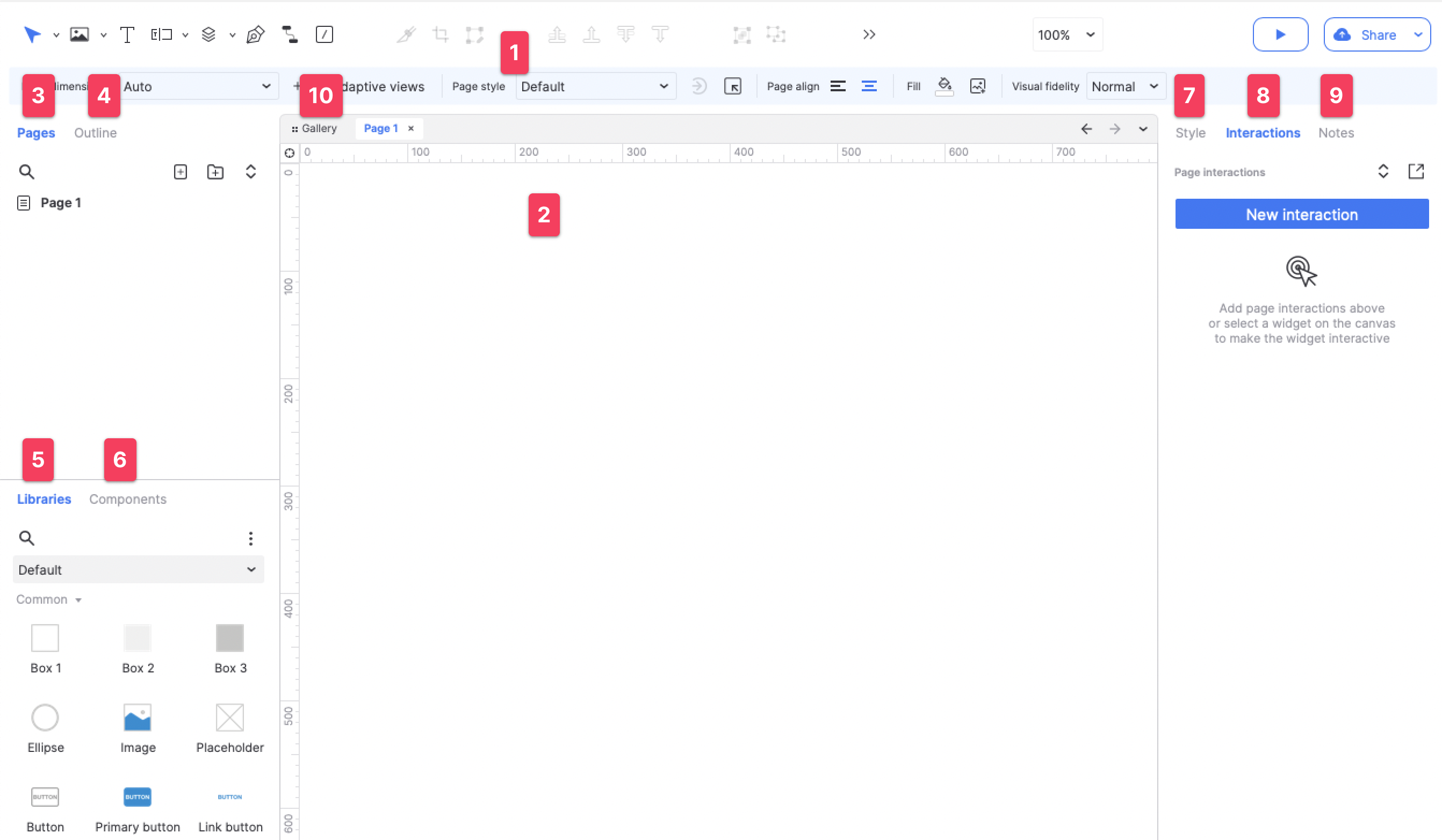This screenshot has width=1442, height=840.
Task: Open the zoom percentage dropdown
Action: click(1067, 34)
